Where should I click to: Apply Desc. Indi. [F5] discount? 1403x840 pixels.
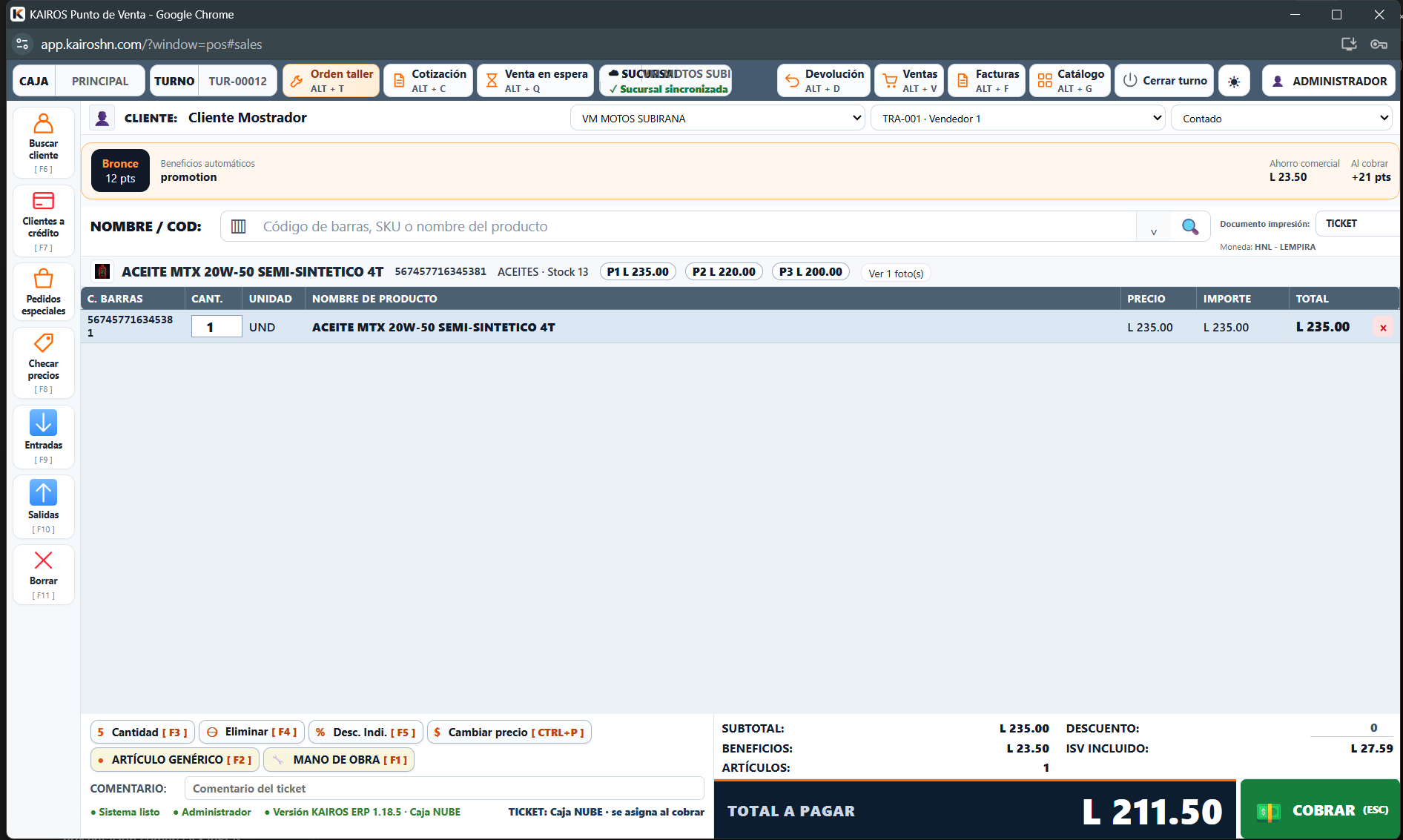[x=366, y=732]
